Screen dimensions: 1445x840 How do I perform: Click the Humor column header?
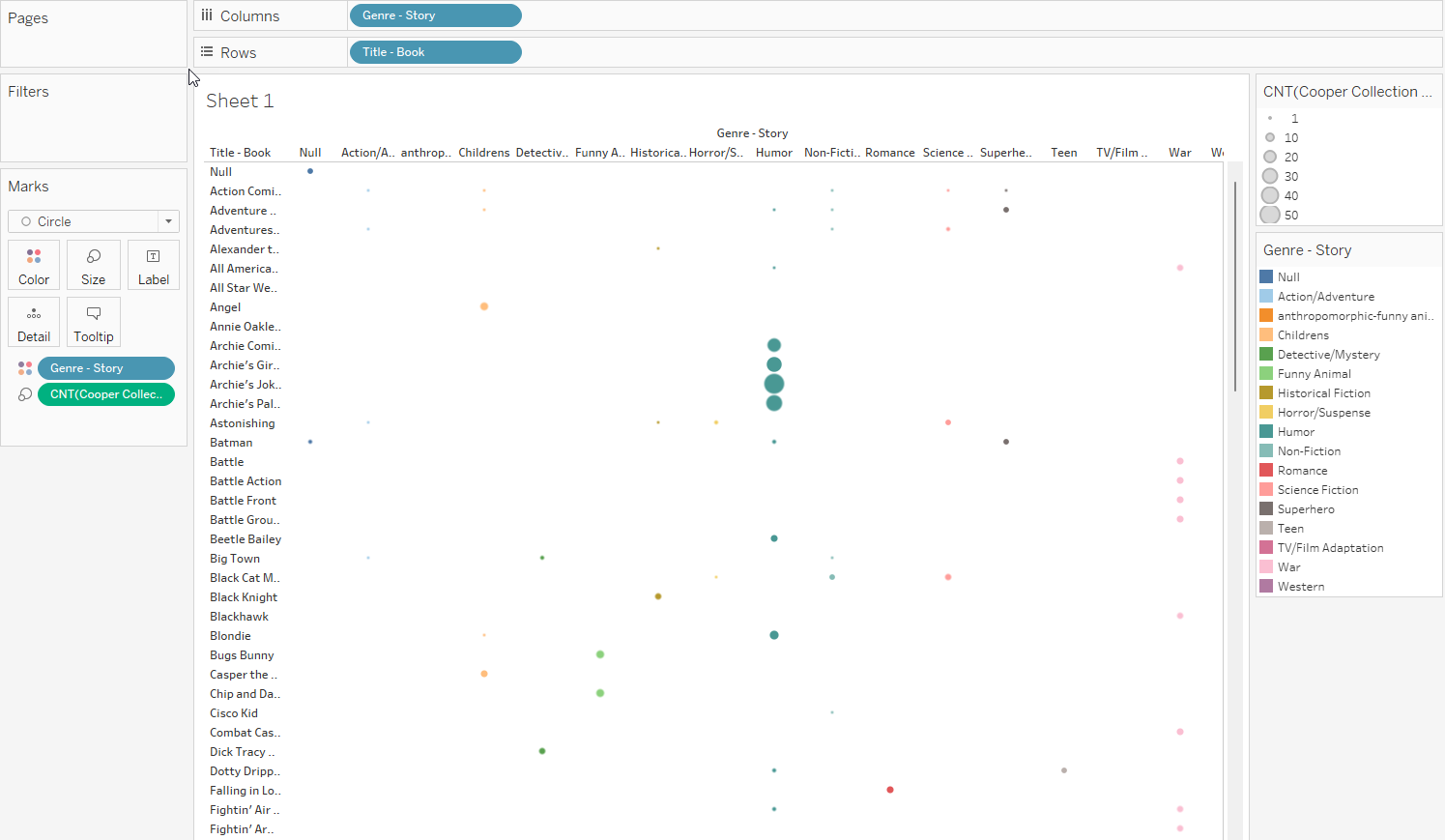click(773, 152)
